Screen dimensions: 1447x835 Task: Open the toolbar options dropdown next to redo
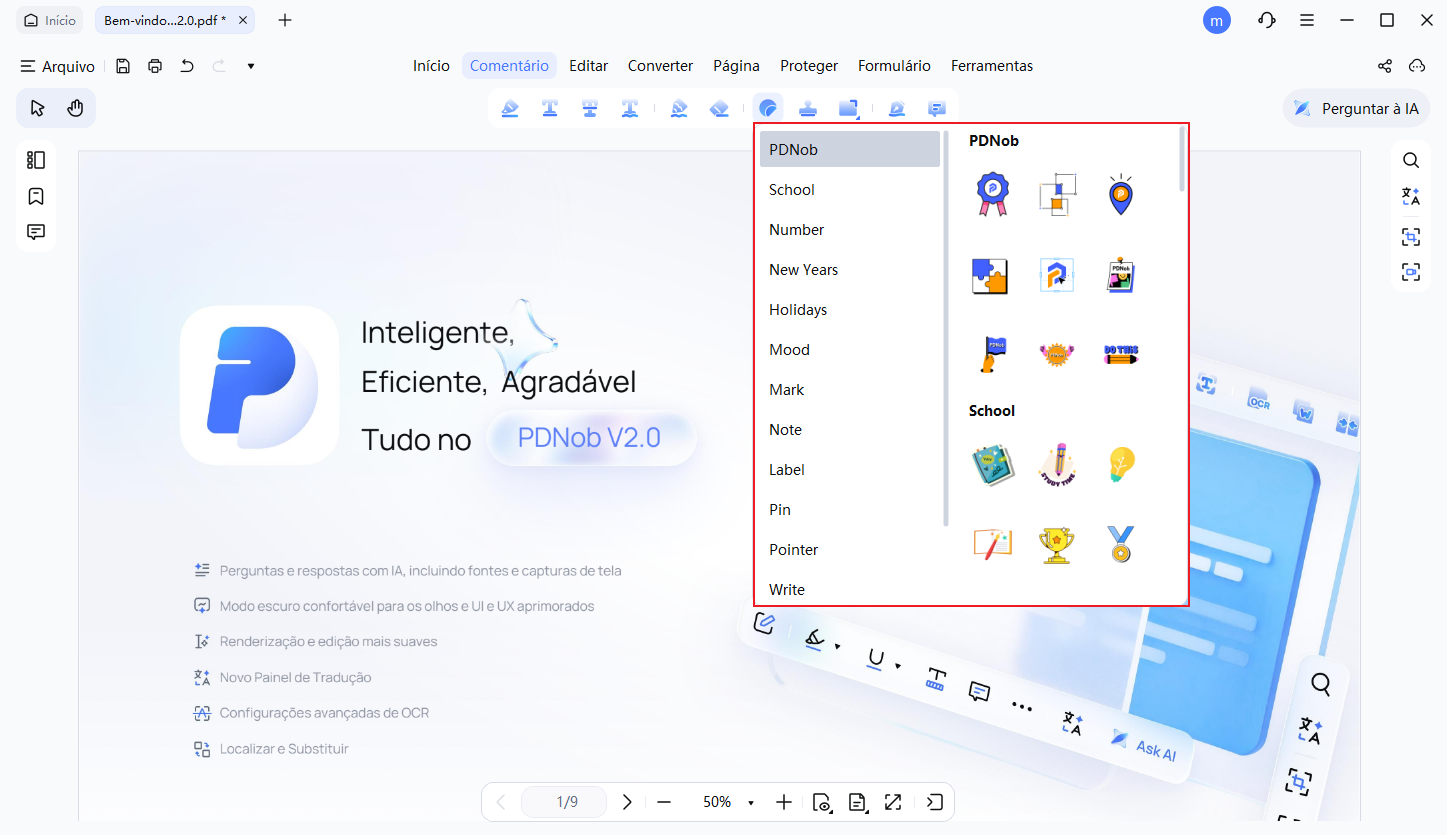[250, 65]
